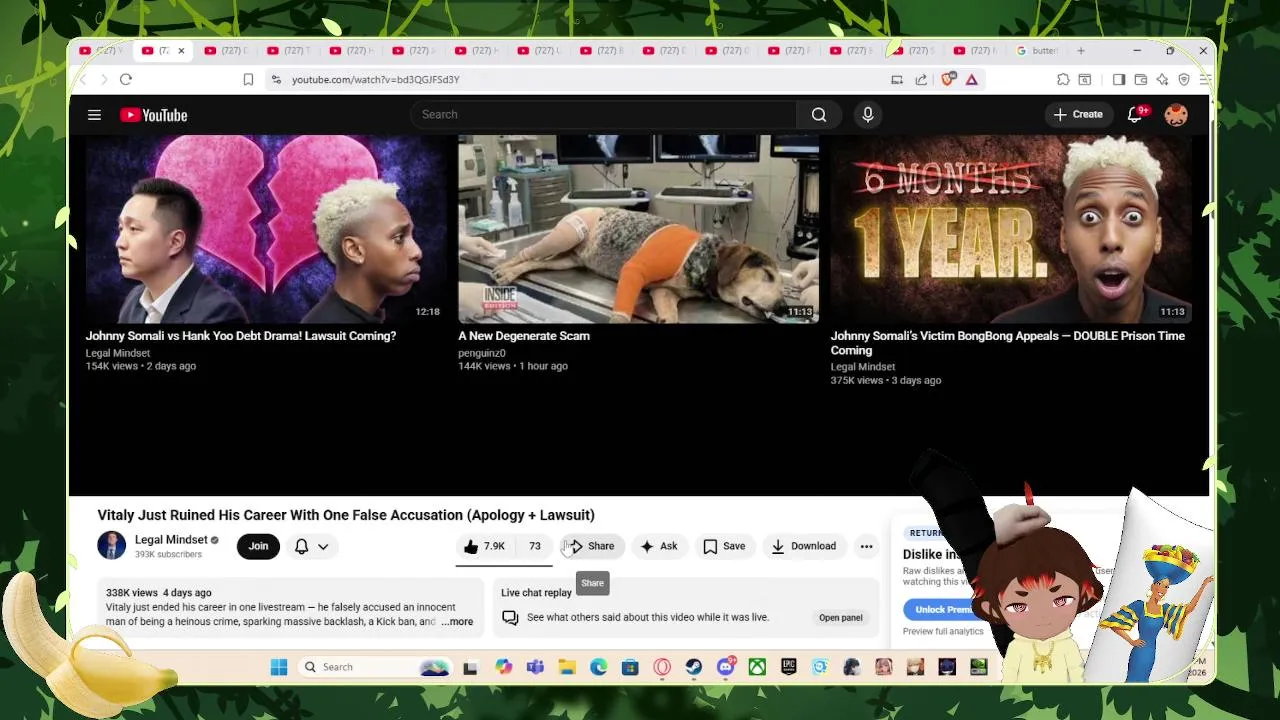Open the YouTube hamburger guide menu
This screenshot has width=1280, height=720.
point(94,115)
